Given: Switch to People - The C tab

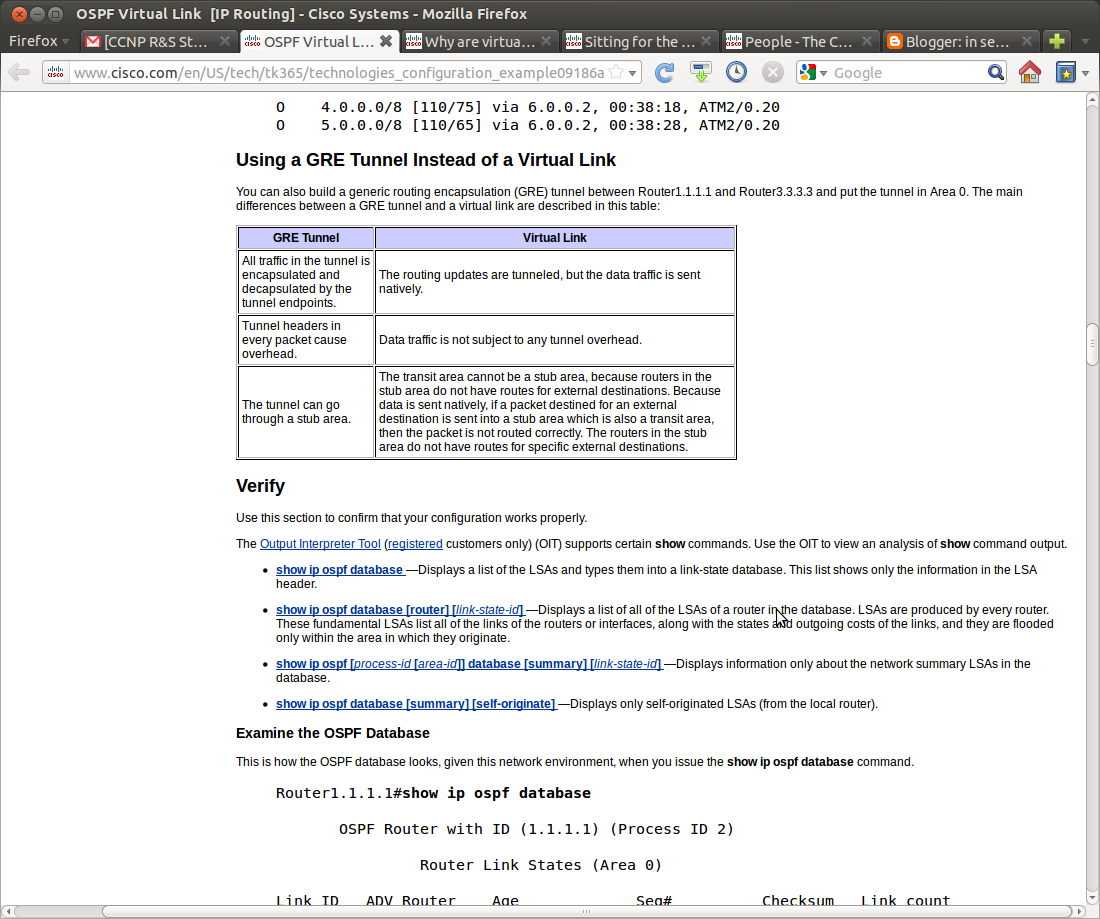Looking at the screenshot, I should pos(800,41).
